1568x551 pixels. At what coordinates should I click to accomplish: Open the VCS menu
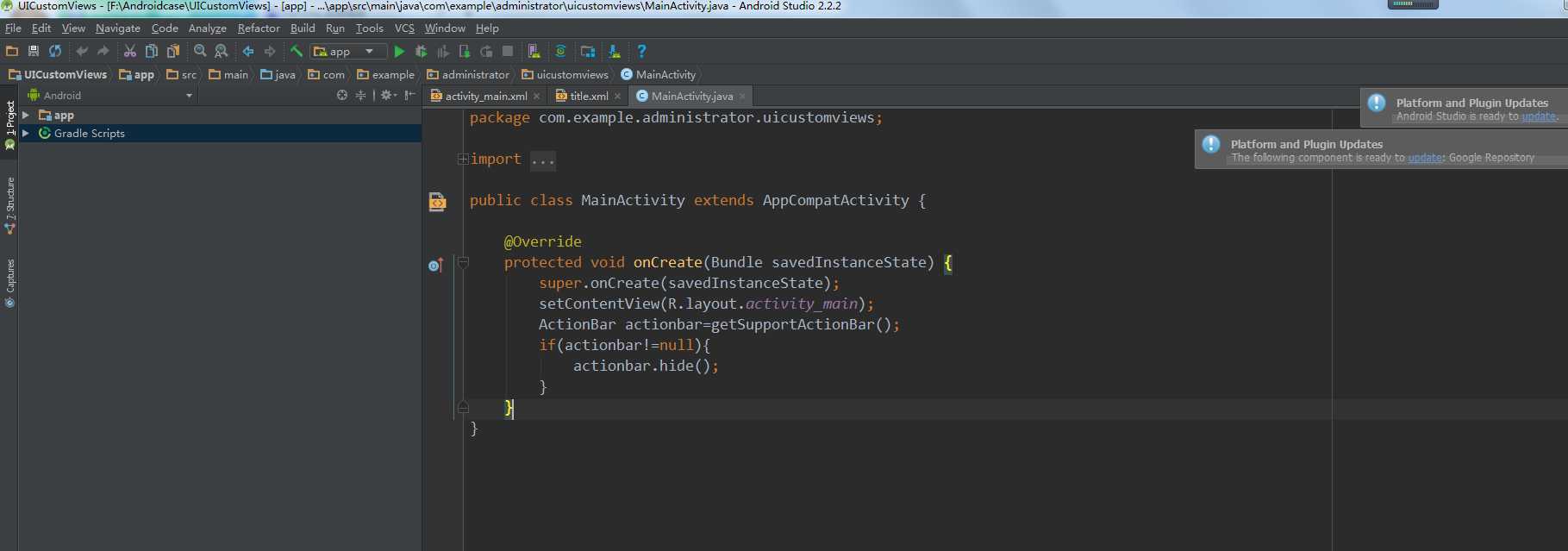point(404,28)
